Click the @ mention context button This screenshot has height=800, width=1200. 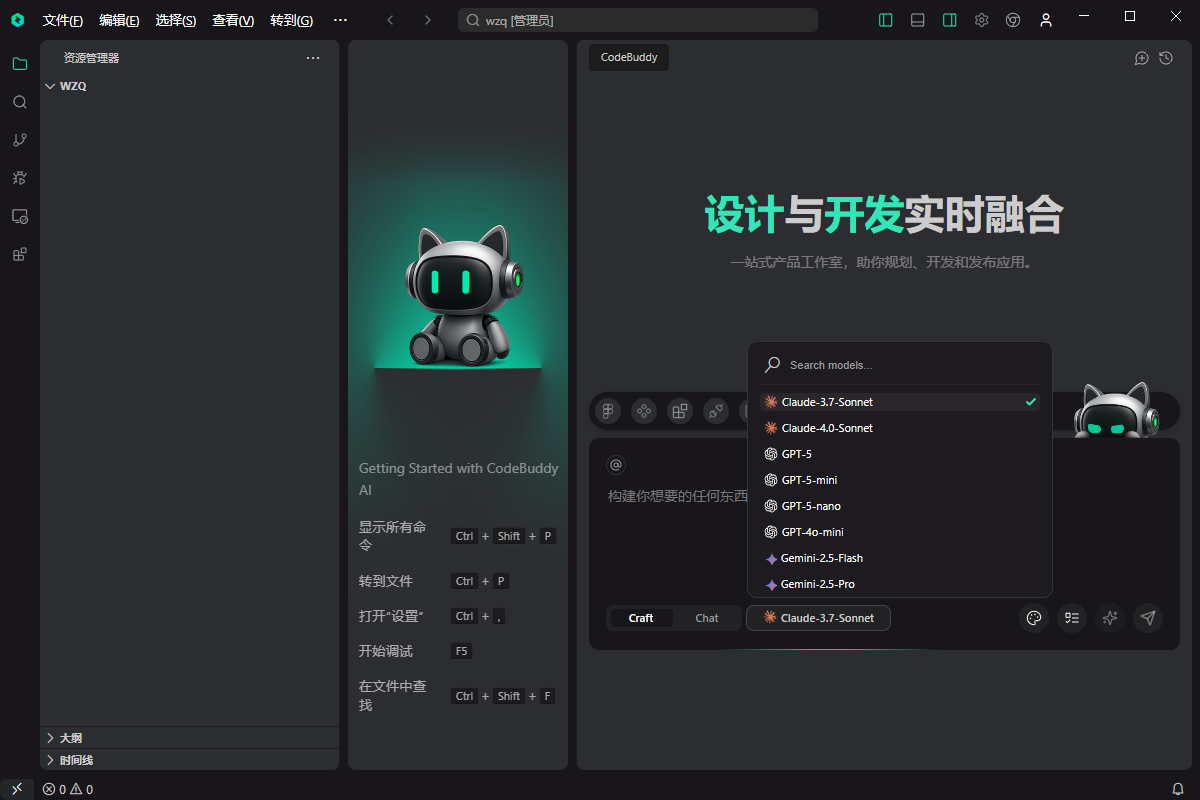(616, 465)
